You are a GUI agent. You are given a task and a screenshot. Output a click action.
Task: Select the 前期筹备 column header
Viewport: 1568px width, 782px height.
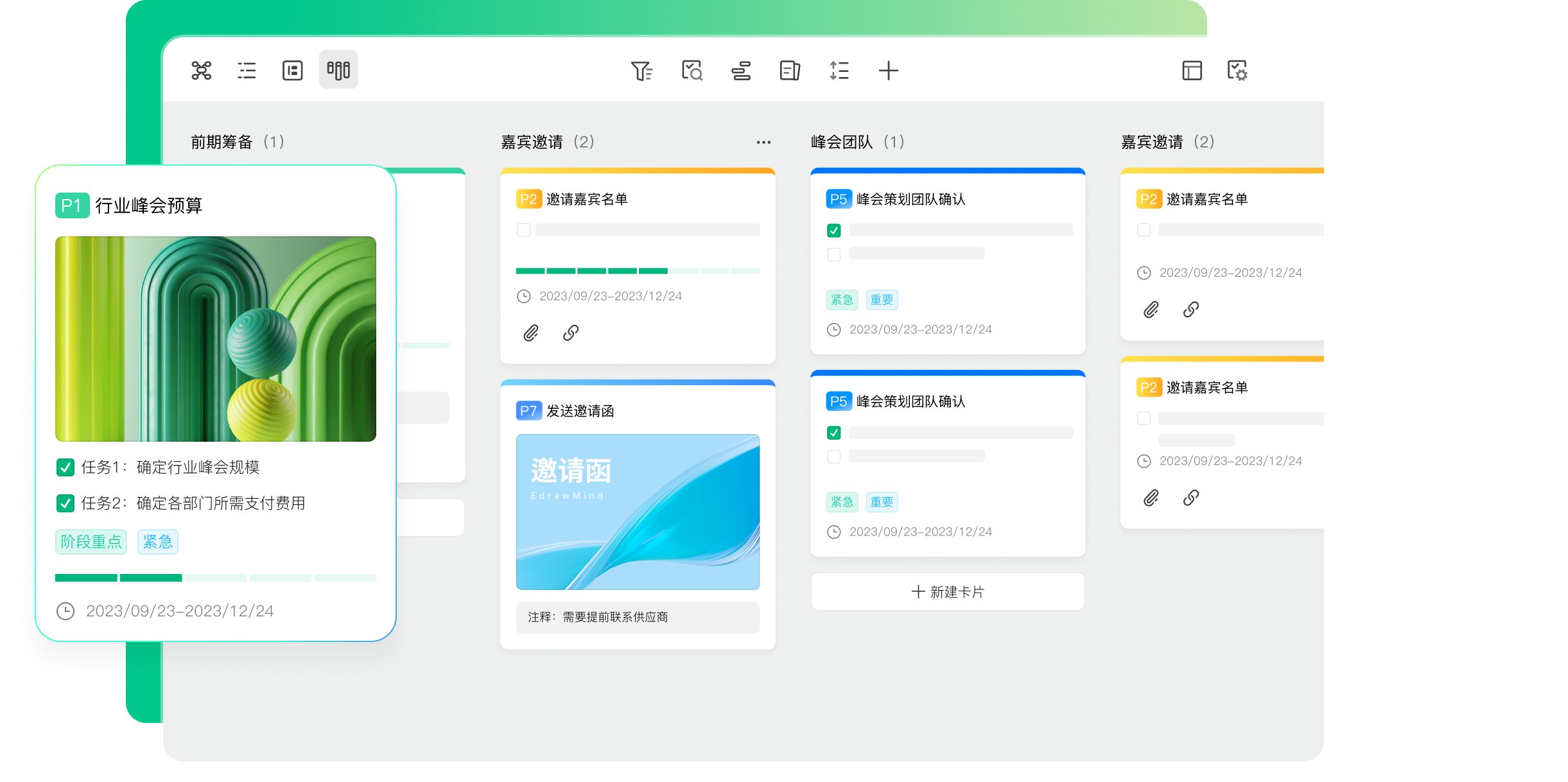coord(222,142)
